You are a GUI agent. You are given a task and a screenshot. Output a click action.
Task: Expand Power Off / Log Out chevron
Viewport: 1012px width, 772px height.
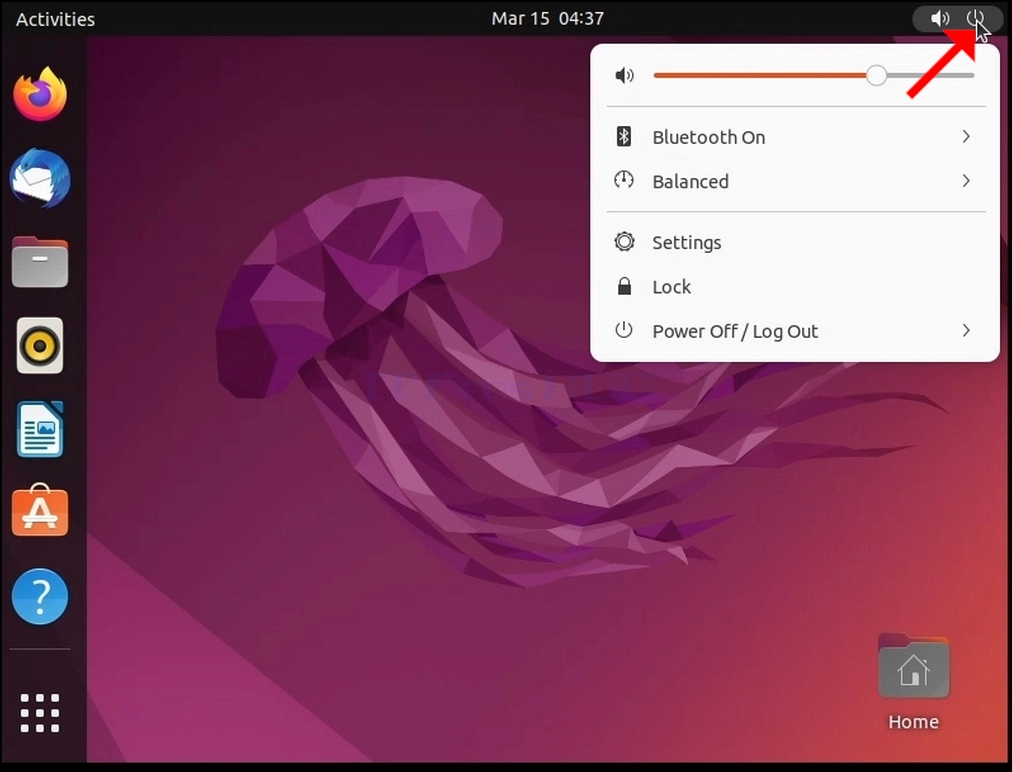tap(966, 330)
